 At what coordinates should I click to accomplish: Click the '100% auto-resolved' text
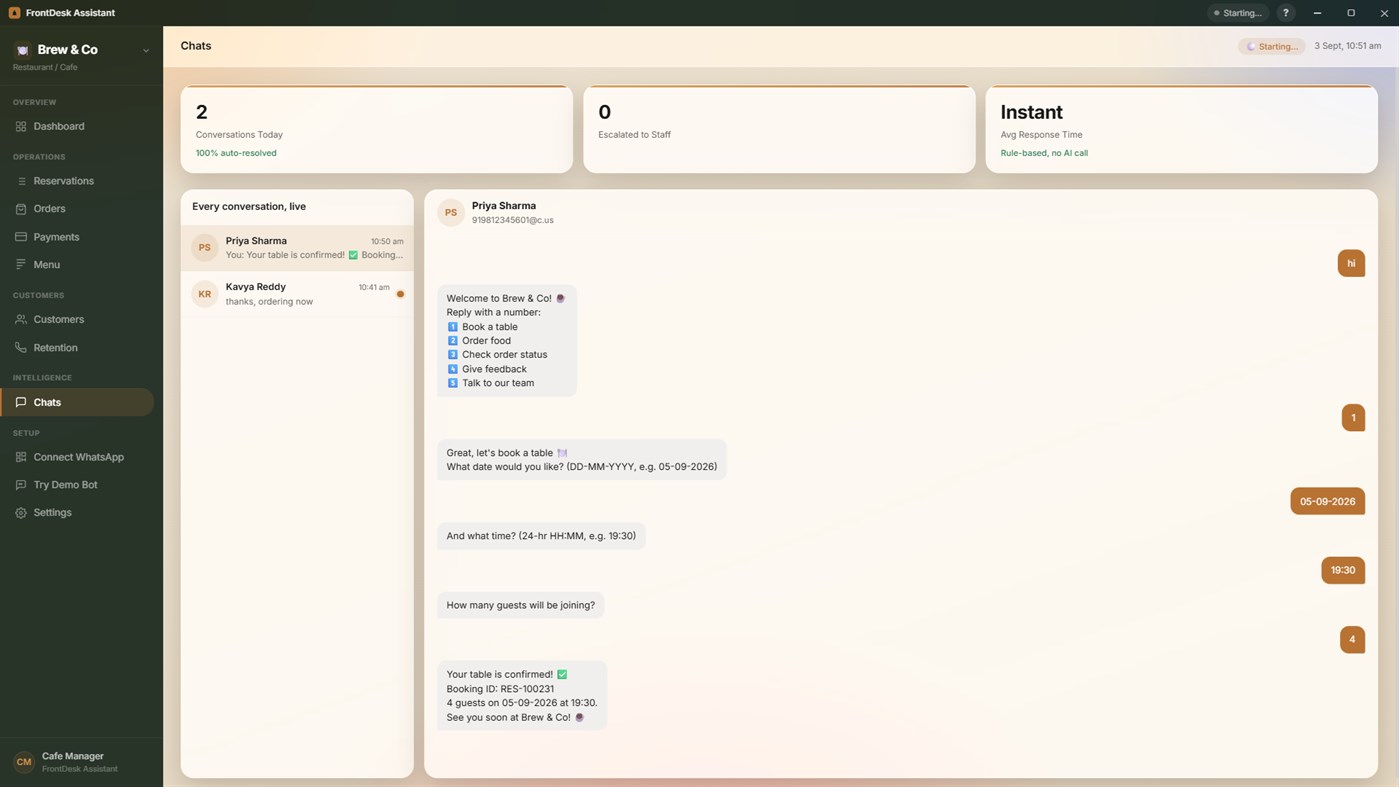coord(236,153)
